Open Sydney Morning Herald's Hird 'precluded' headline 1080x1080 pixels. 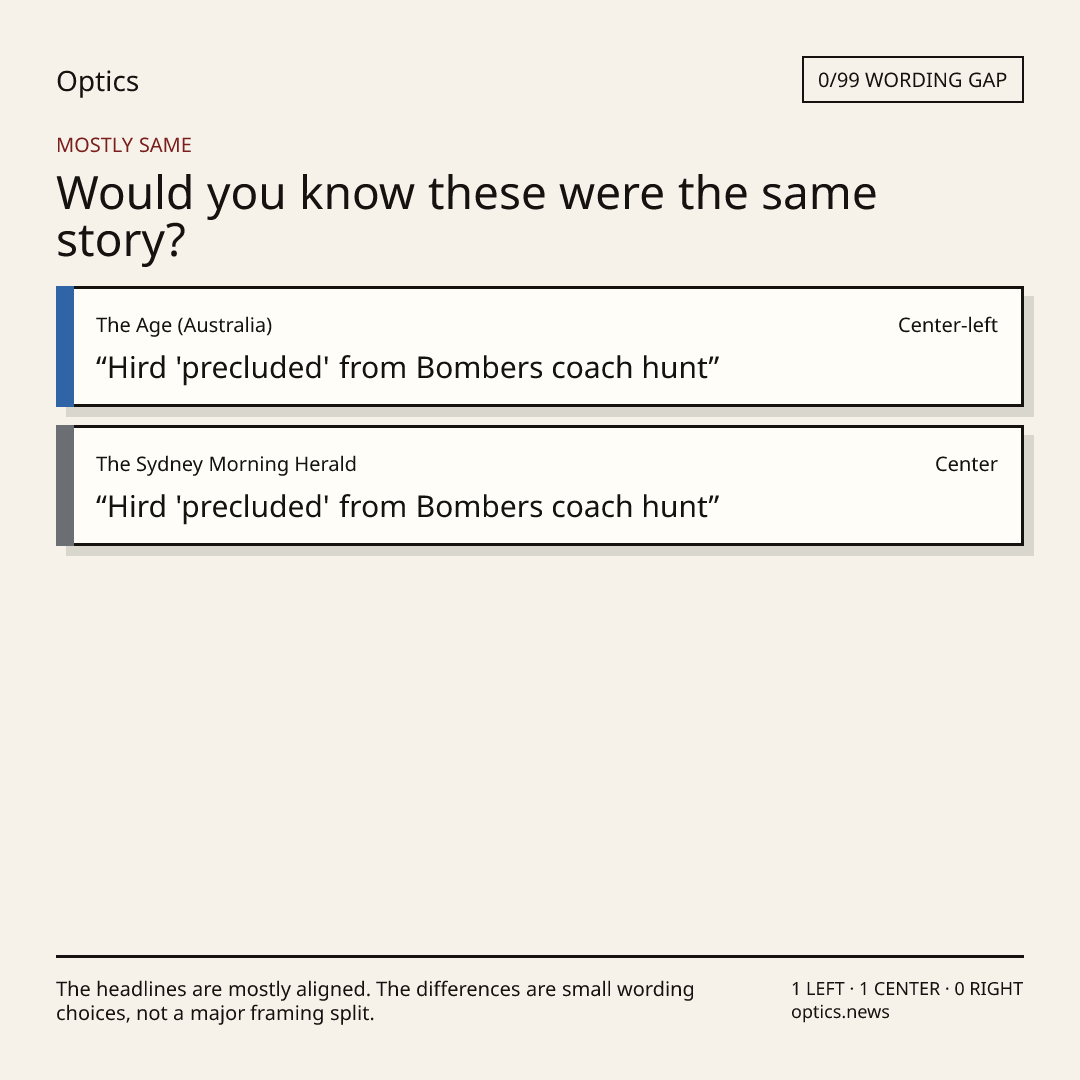(407, 507)
